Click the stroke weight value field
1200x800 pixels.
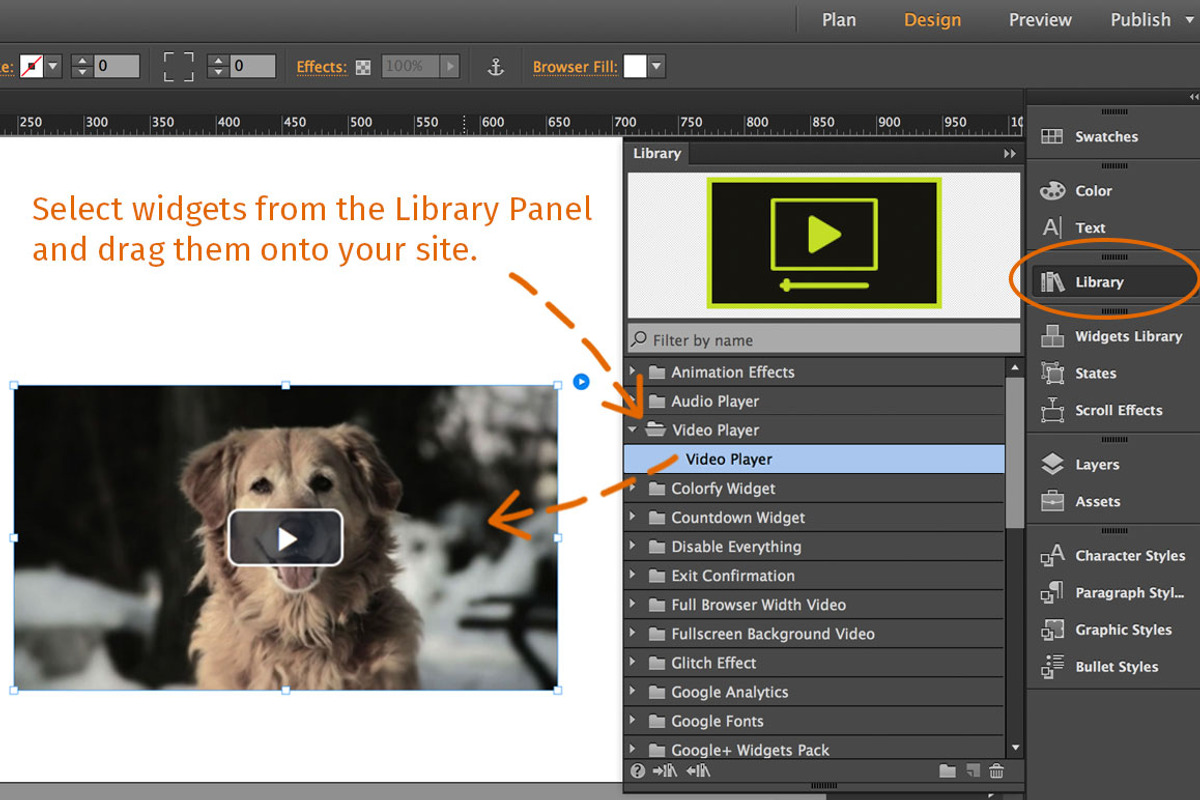(x=117, y=67)
